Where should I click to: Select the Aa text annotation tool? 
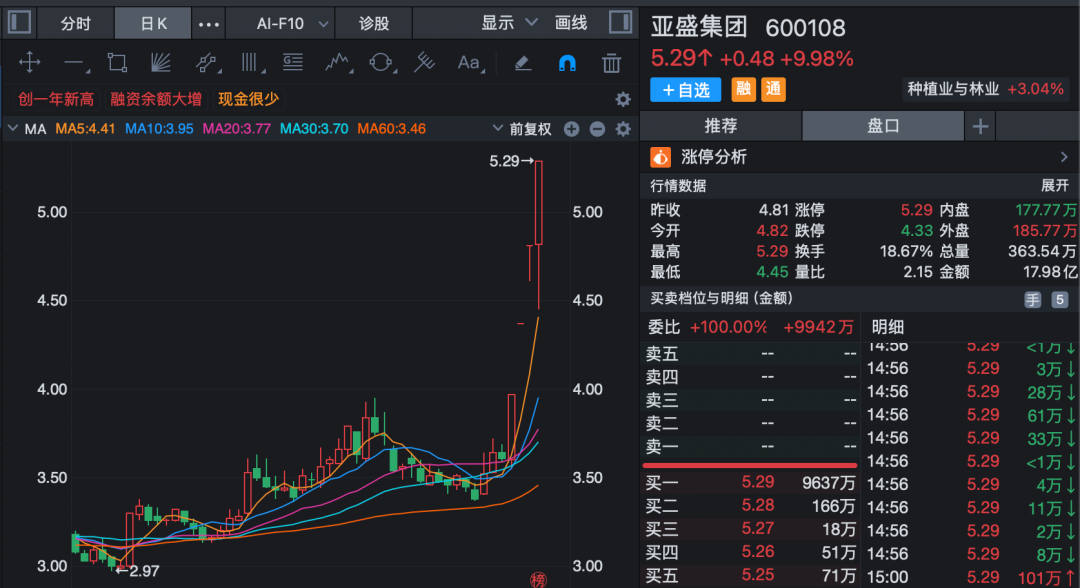(x=469, y=63)
